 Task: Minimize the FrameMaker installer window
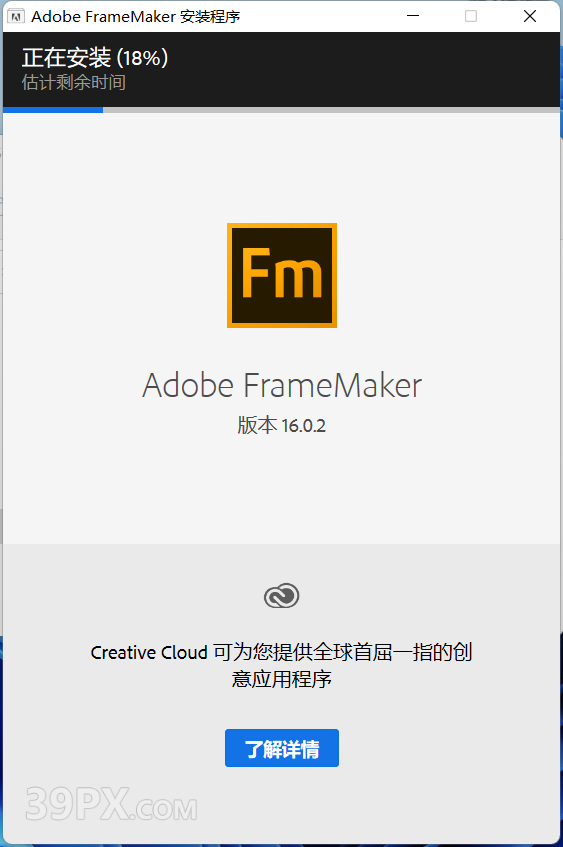coord(413,16)
